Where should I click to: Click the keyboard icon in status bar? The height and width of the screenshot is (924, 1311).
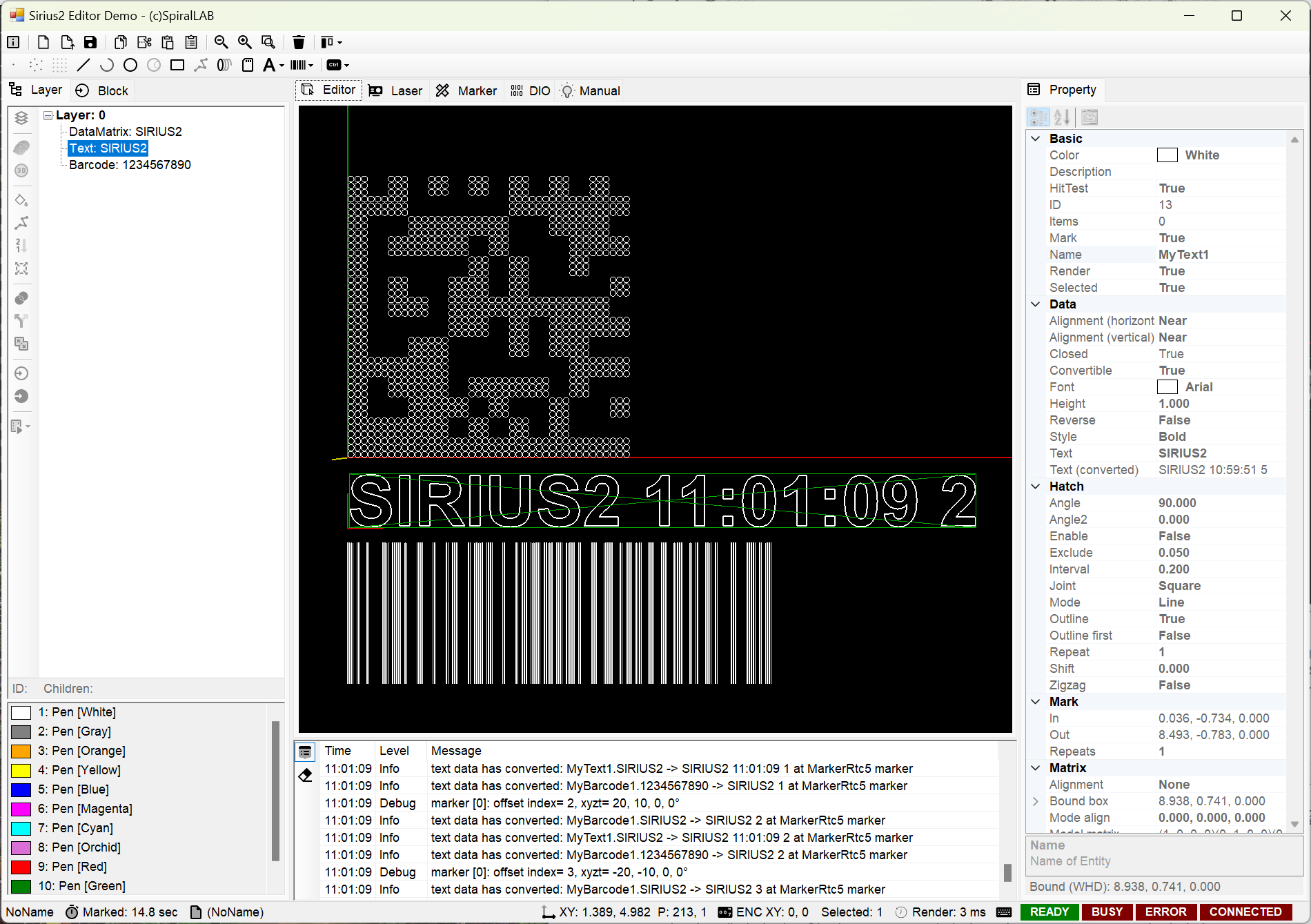[1004, 912]
